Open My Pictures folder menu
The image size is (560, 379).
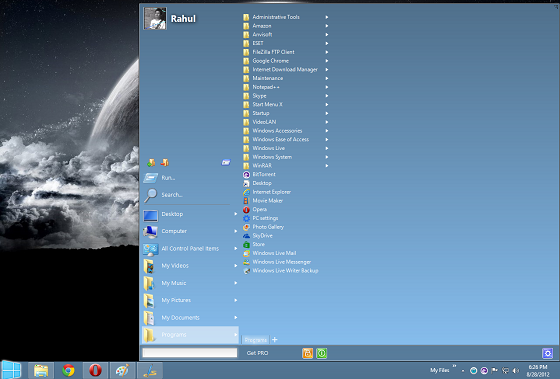click(x=190, y=300)
